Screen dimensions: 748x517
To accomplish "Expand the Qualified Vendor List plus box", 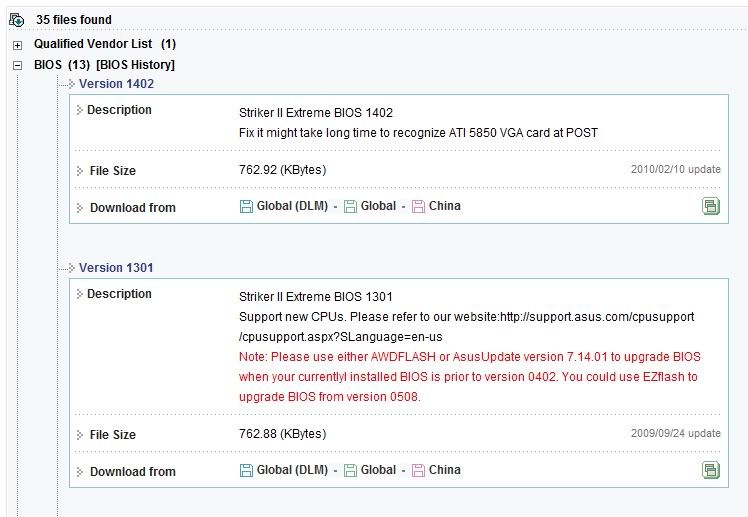I will 18,45.
